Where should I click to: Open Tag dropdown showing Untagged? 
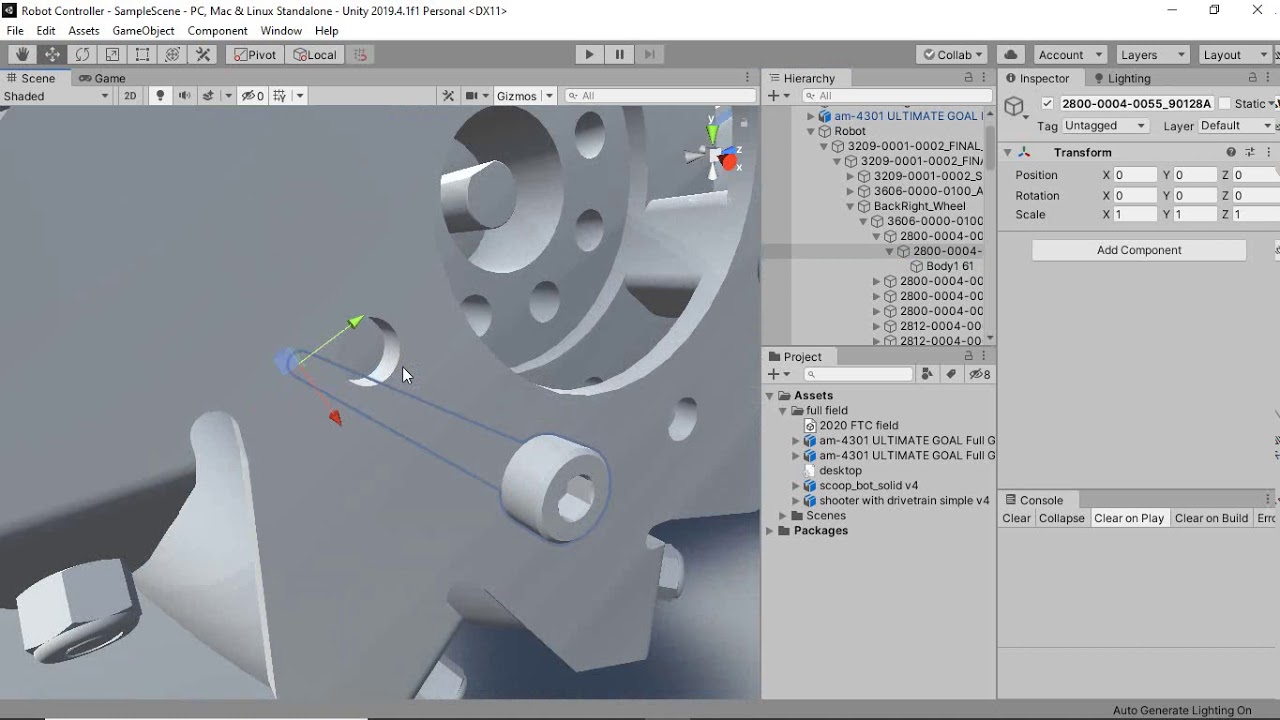tap(1106, 126)
